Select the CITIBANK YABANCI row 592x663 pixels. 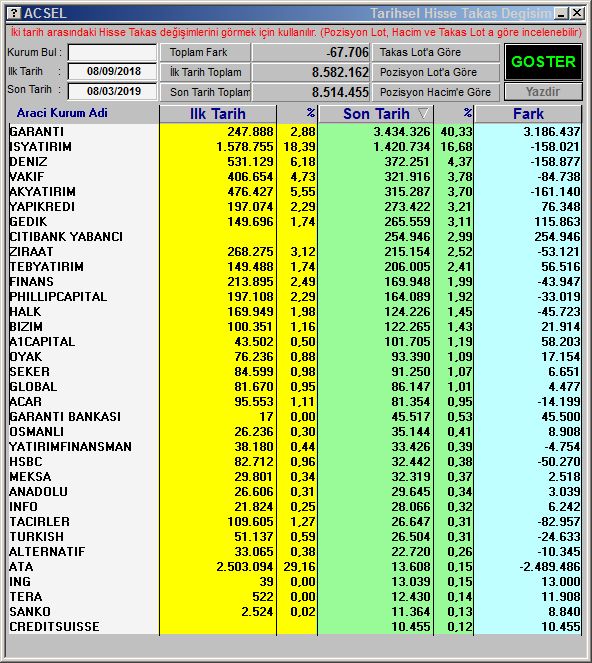coord(66,237)
